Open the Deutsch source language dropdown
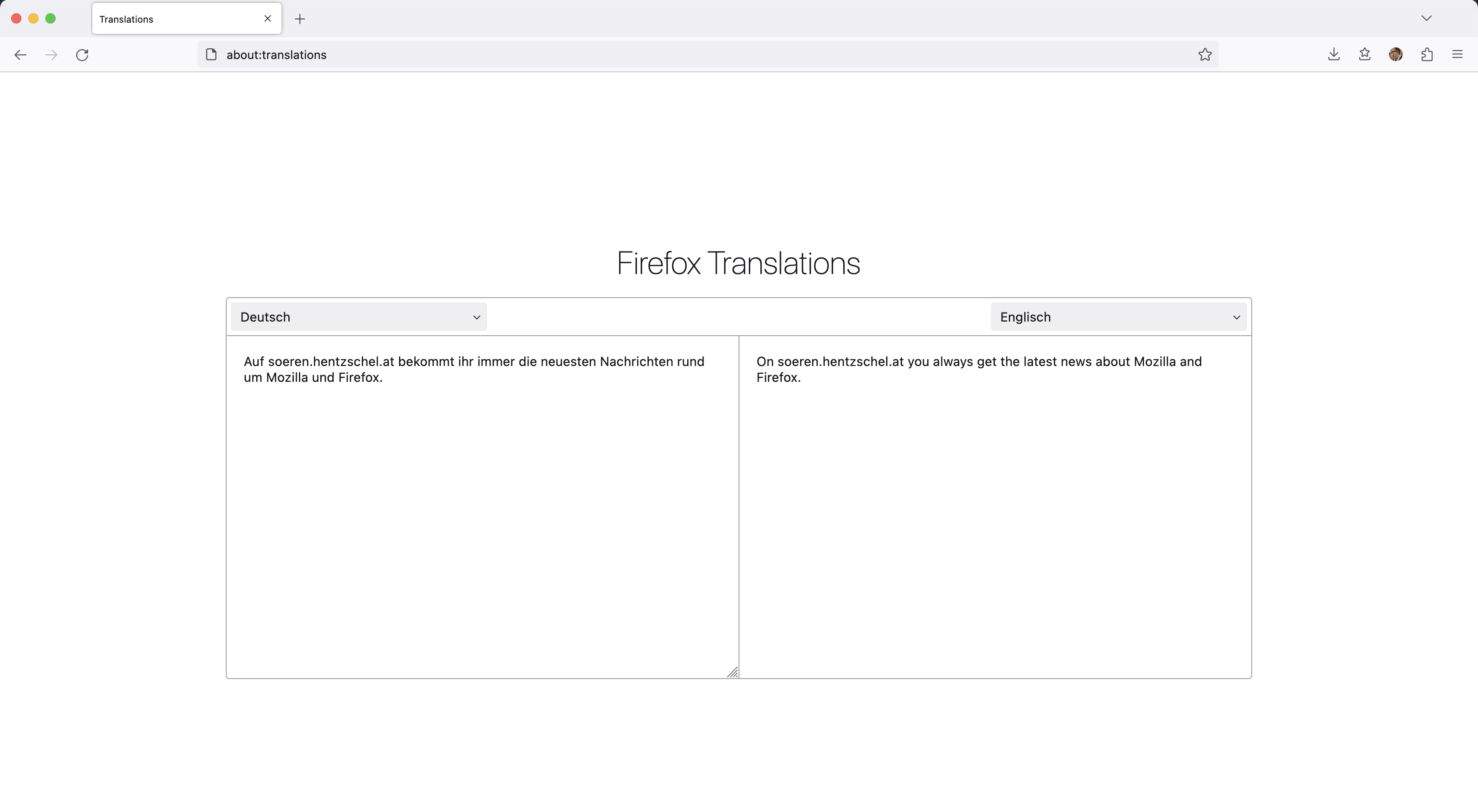 pos(359,317)
